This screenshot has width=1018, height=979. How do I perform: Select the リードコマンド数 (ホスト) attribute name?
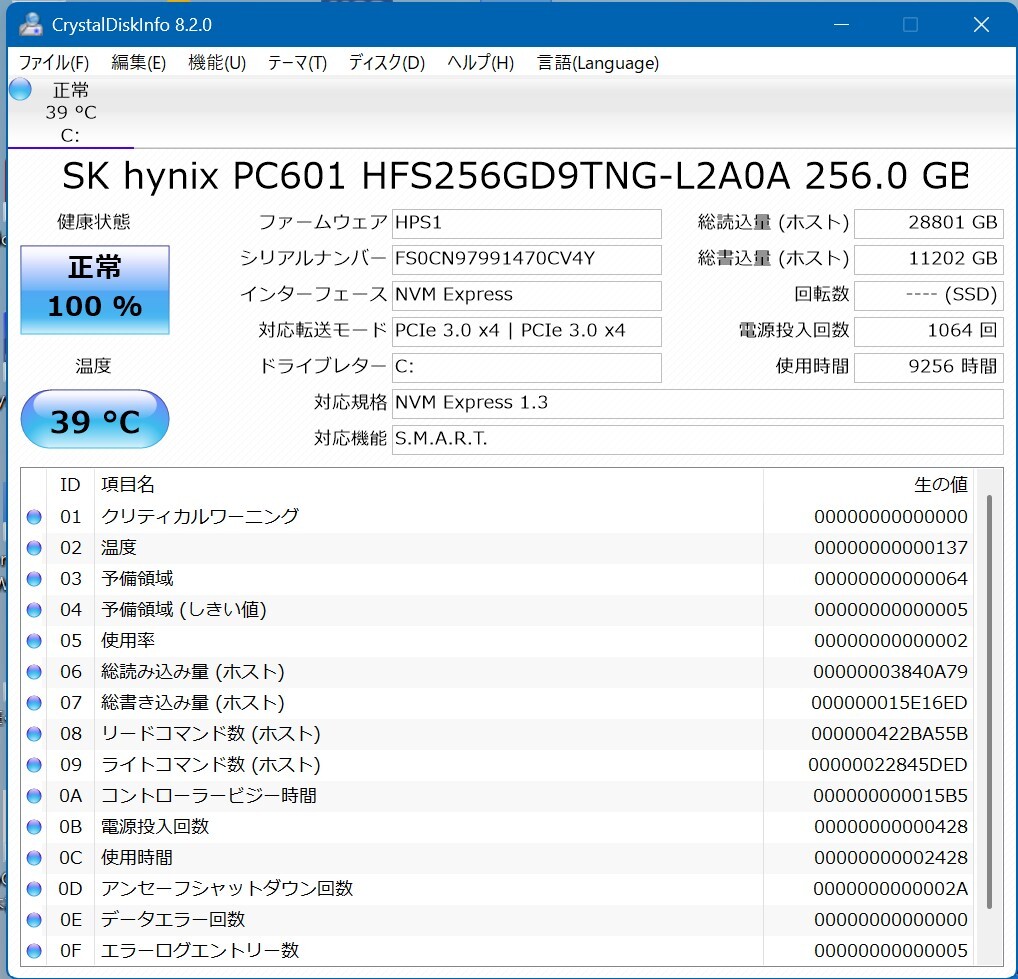pos(211,734)
